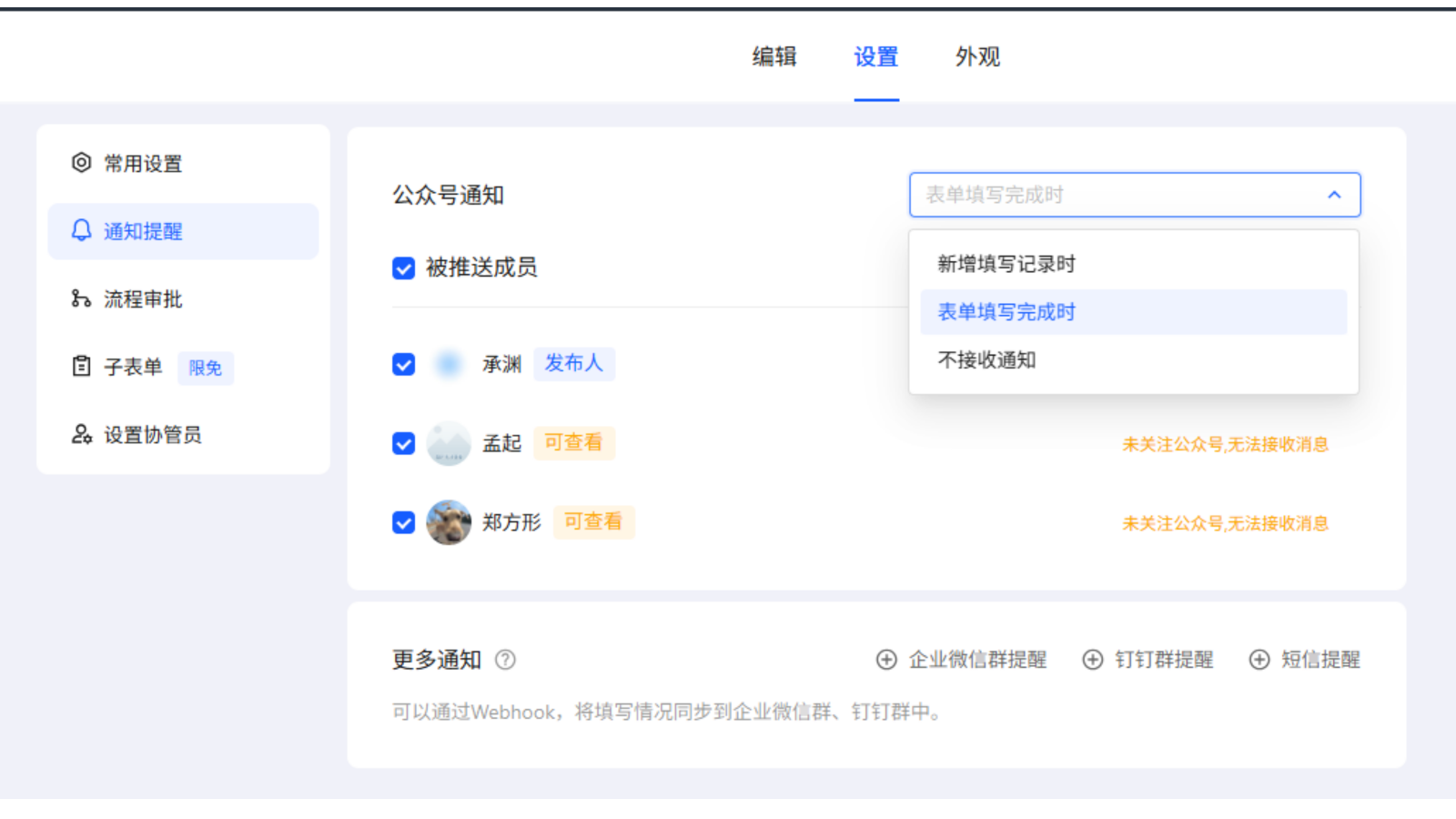Click the help question mark next to 更多通知

tap(505, 660)
